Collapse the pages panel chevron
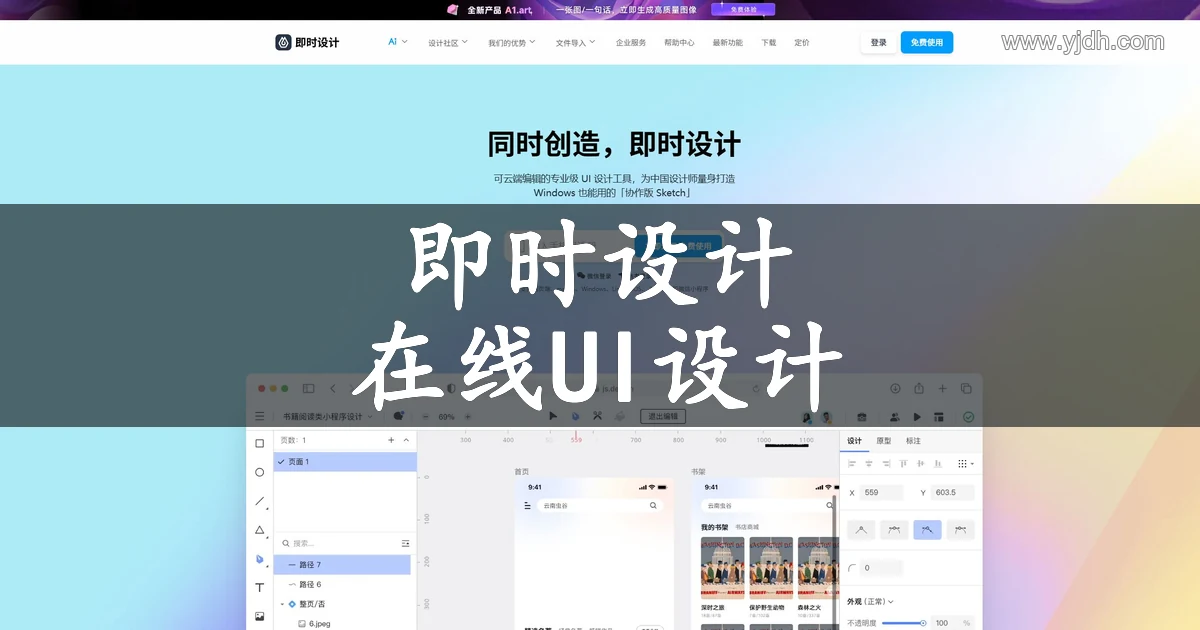This screenshot has height=630, width=1200. [x=406, y=440]
